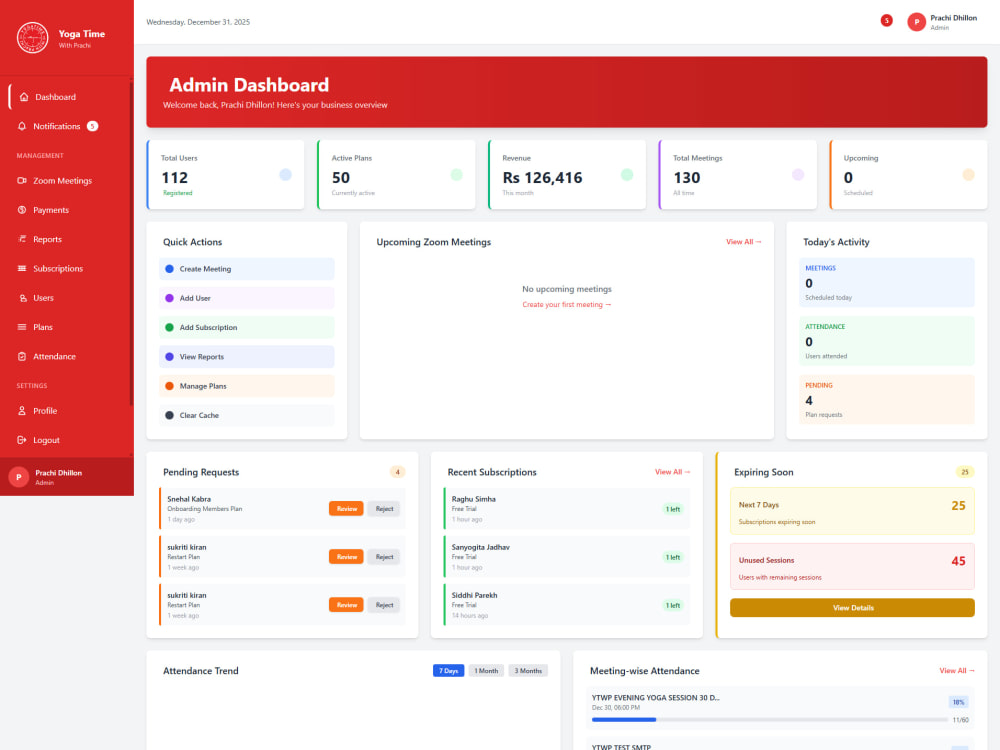1000x750 pixels.
Task: Open the Dashboard home icon
Action: (24, 97)
